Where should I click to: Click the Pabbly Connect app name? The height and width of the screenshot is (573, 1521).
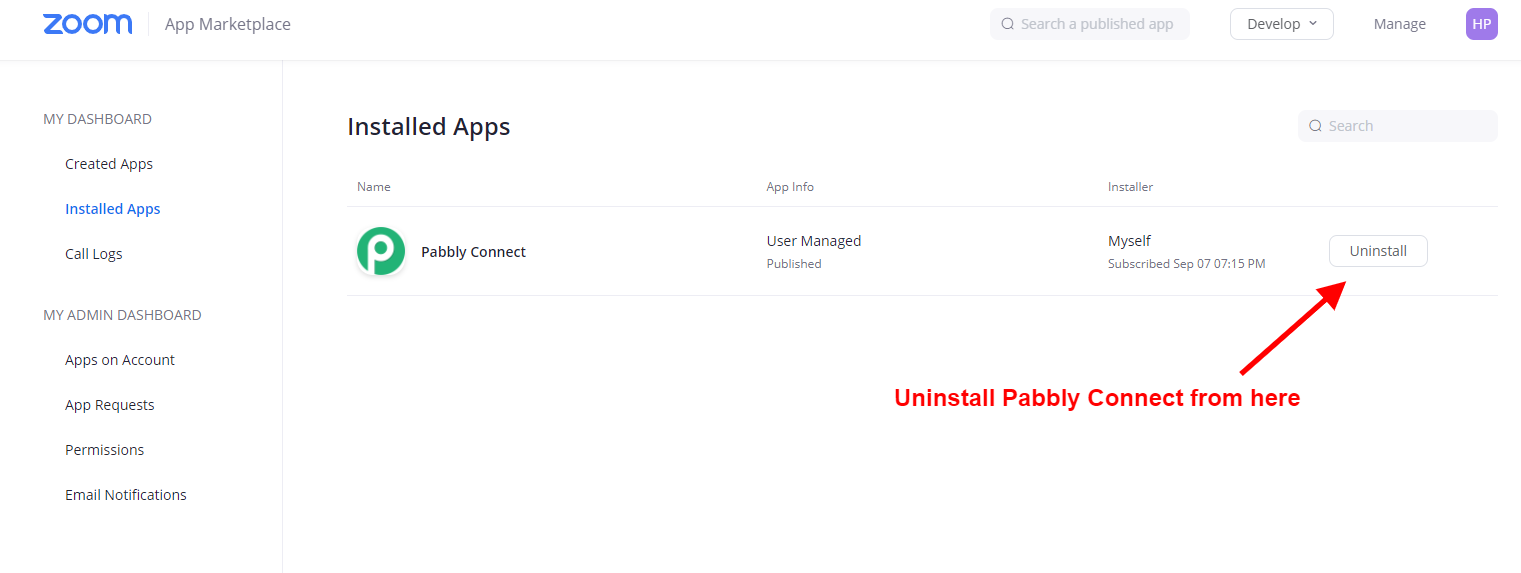474,252
